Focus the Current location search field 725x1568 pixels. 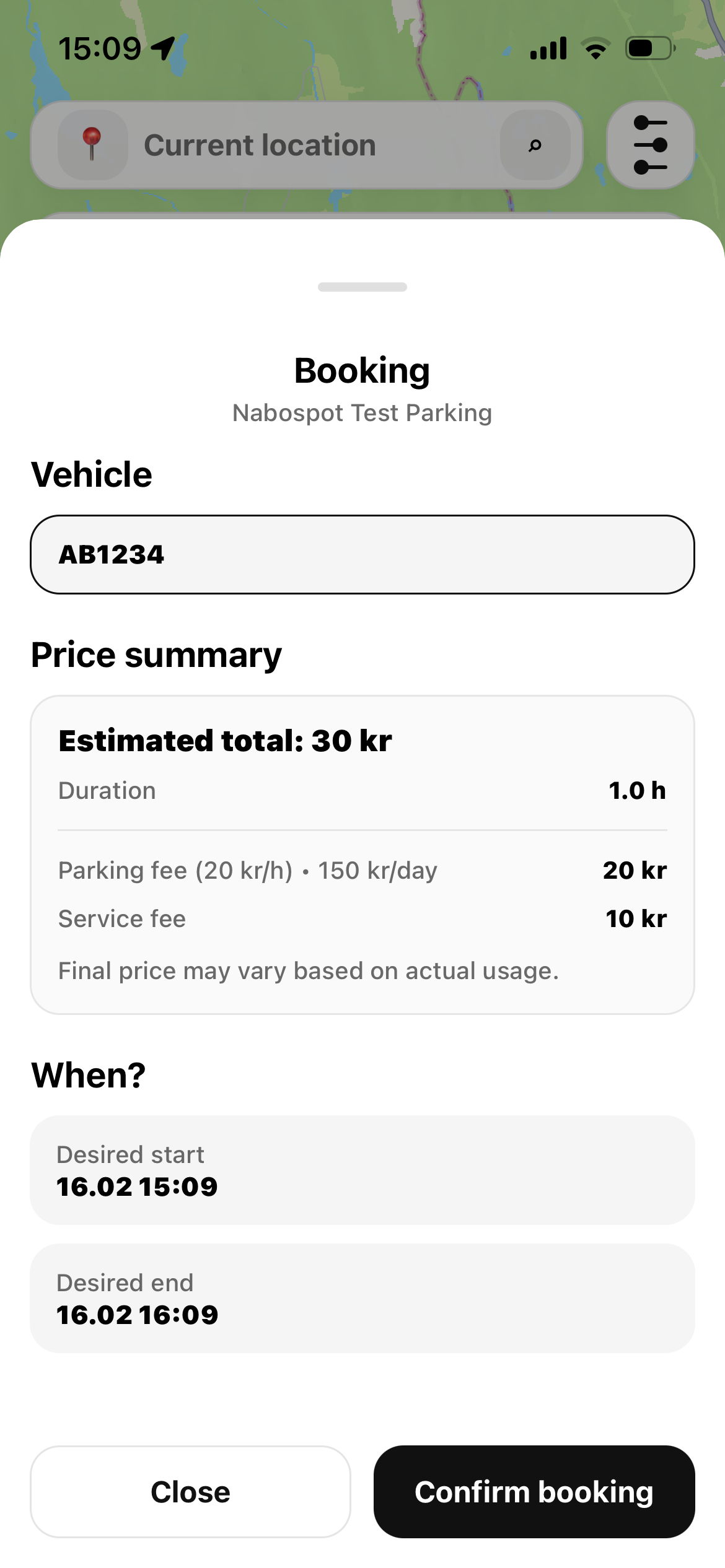(310, 146)
